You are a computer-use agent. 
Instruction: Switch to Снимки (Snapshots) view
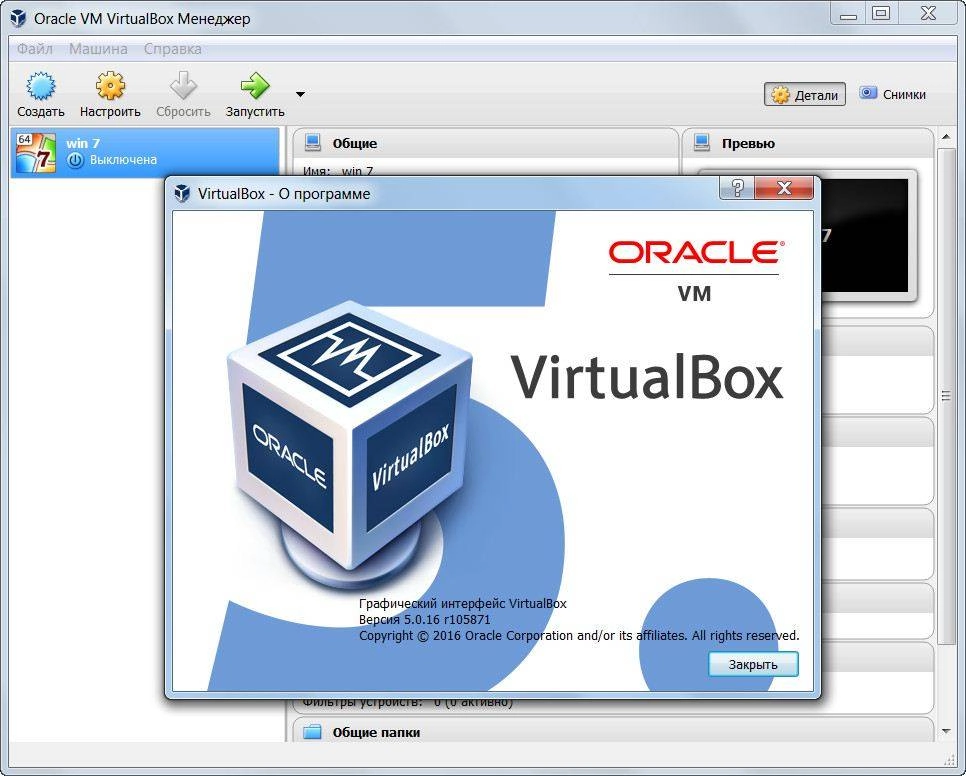(893, 94)
